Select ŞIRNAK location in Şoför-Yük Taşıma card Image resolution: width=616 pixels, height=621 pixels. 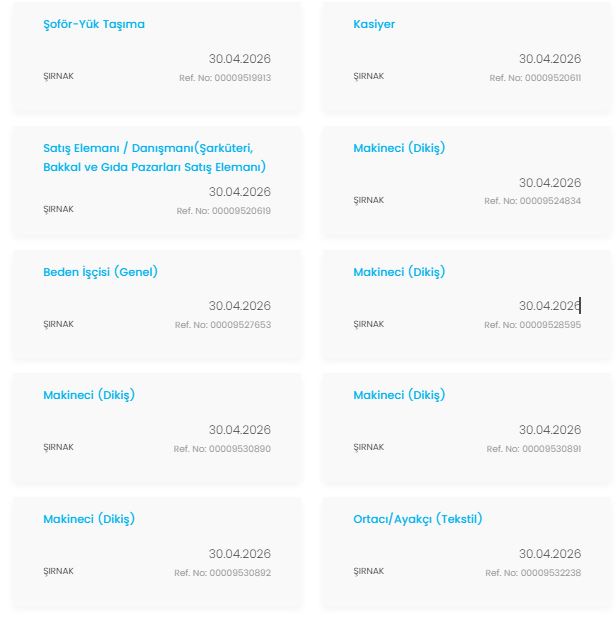click(58, 76)
